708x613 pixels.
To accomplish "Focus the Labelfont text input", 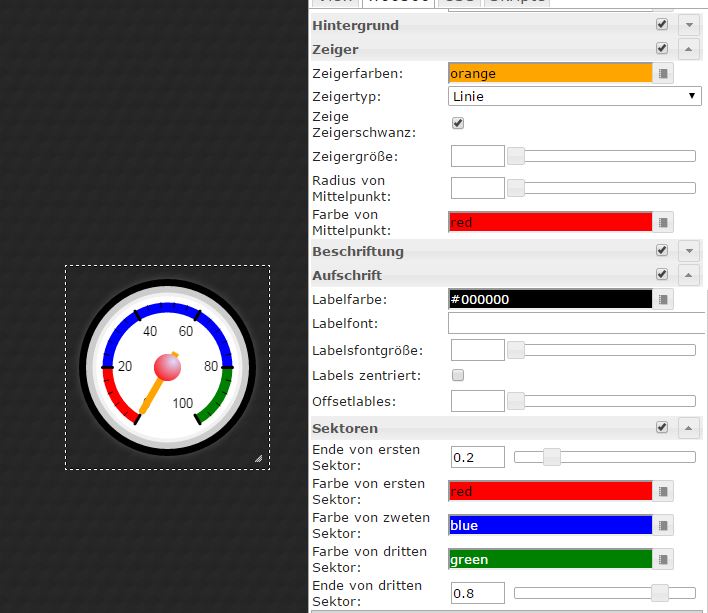I will pyautogui.click(x=577, y=324).
